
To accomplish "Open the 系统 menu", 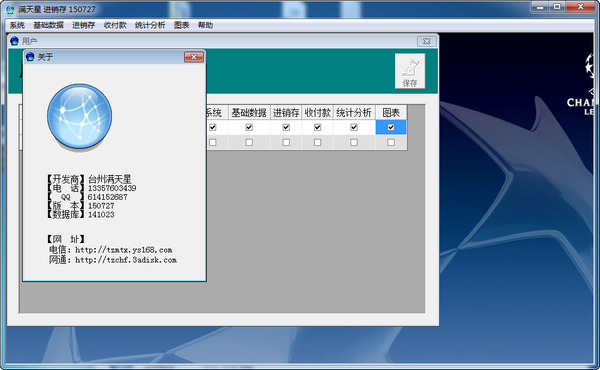I will coord(17,25).
